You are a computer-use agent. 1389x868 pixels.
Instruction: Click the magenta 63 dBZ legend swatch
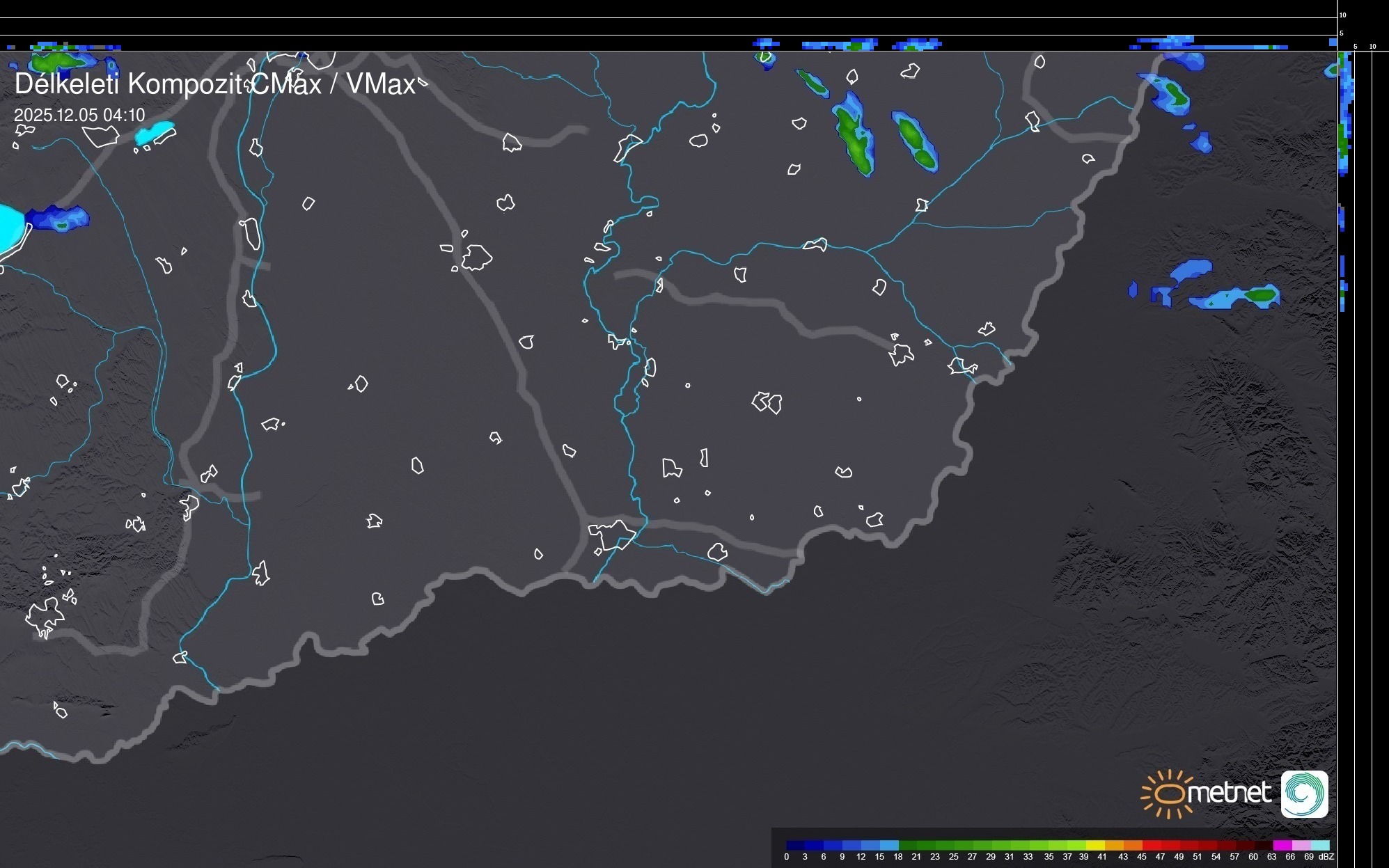1282,845
